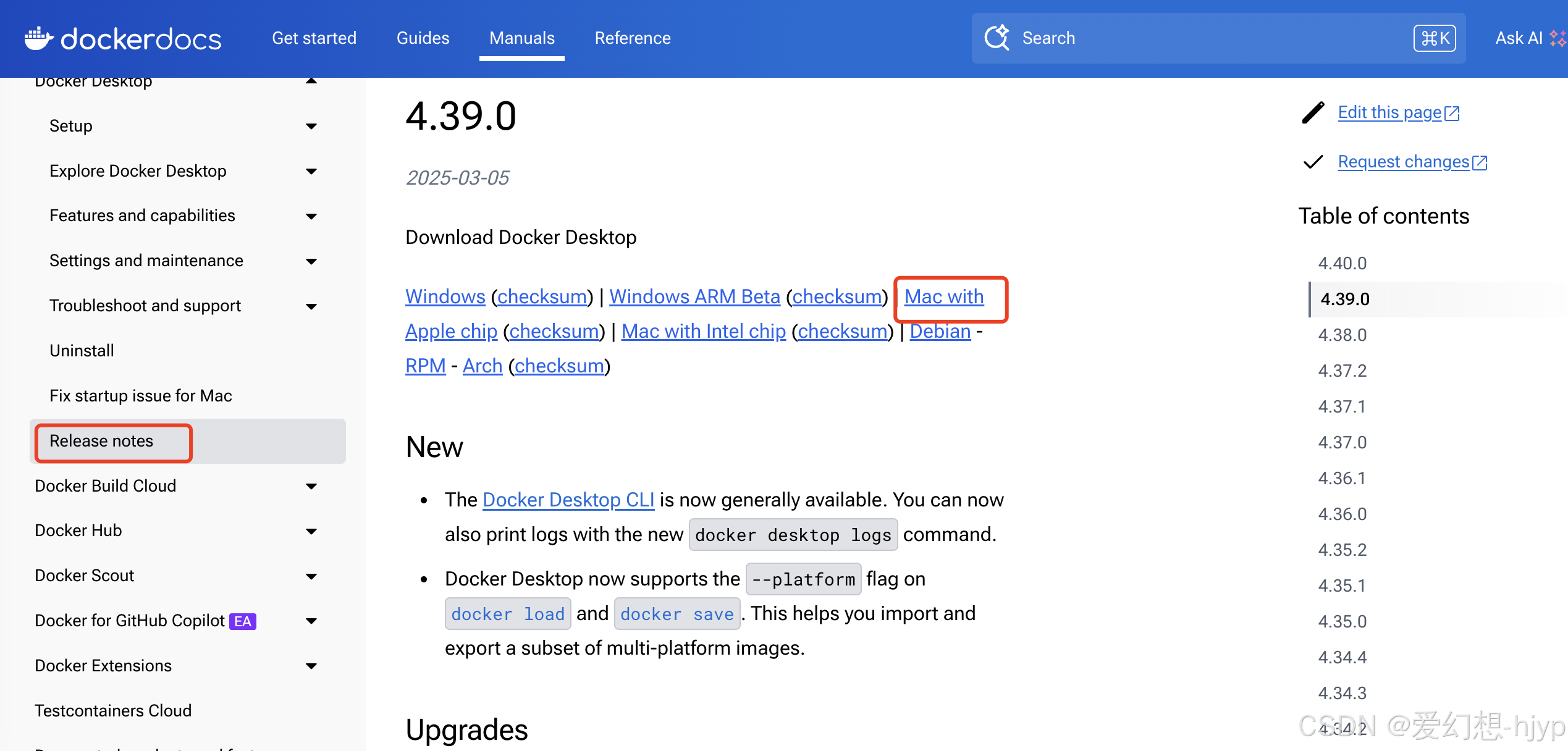Open the Docker Desktop CLI link
Image resolution: width=1568 pixels, height=751 pixels.
point(568,500)
